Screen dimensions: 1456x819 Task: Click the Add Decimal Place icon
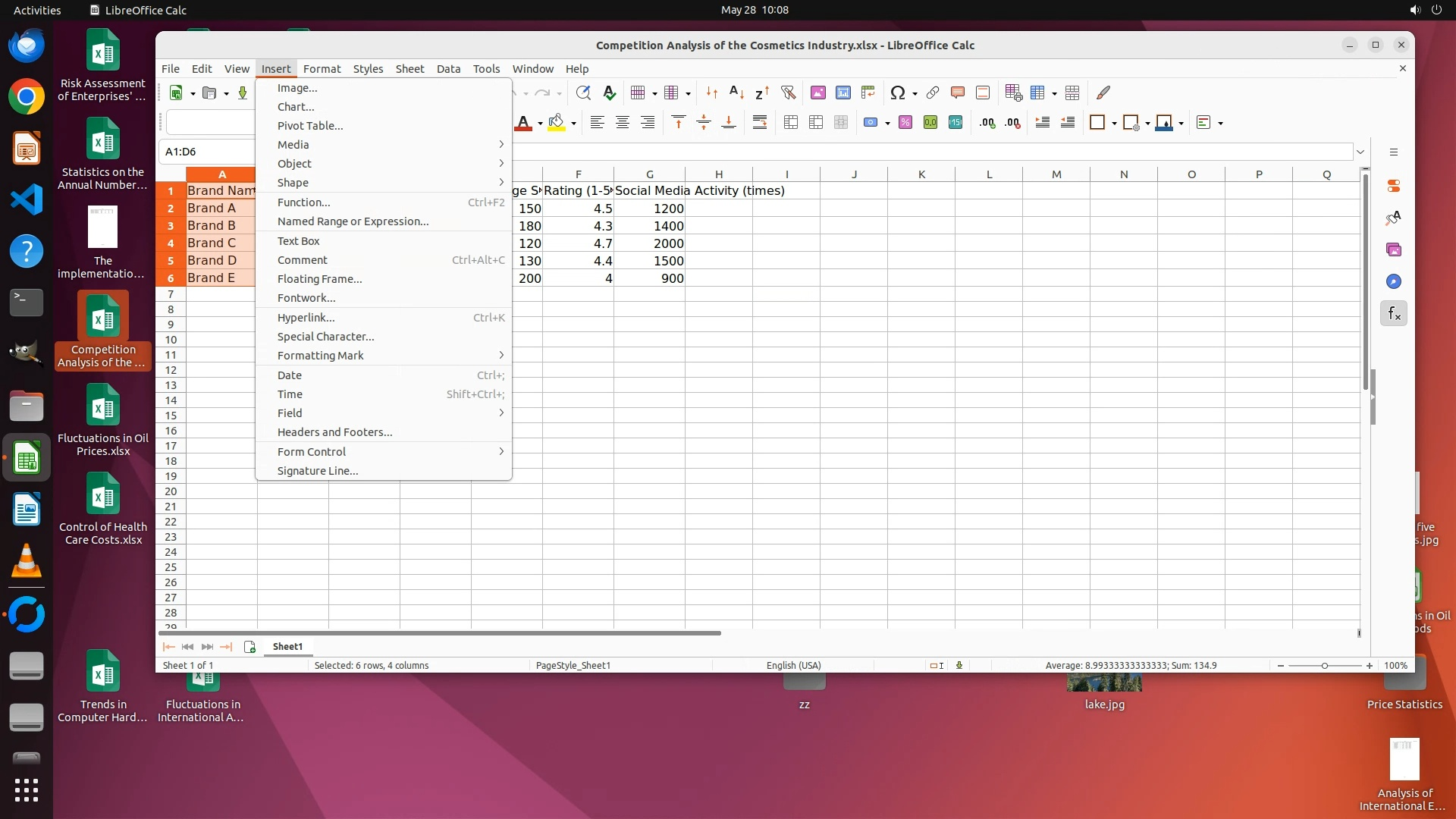point(987,123)
